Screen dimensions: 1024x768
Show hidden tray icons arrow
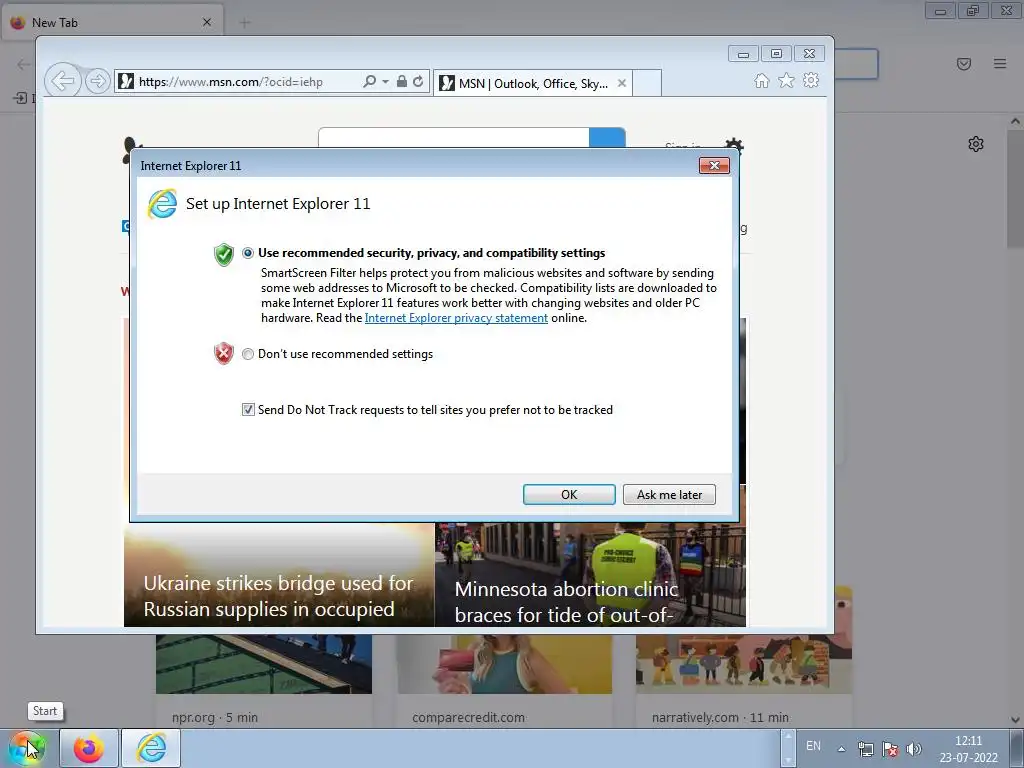842,749
